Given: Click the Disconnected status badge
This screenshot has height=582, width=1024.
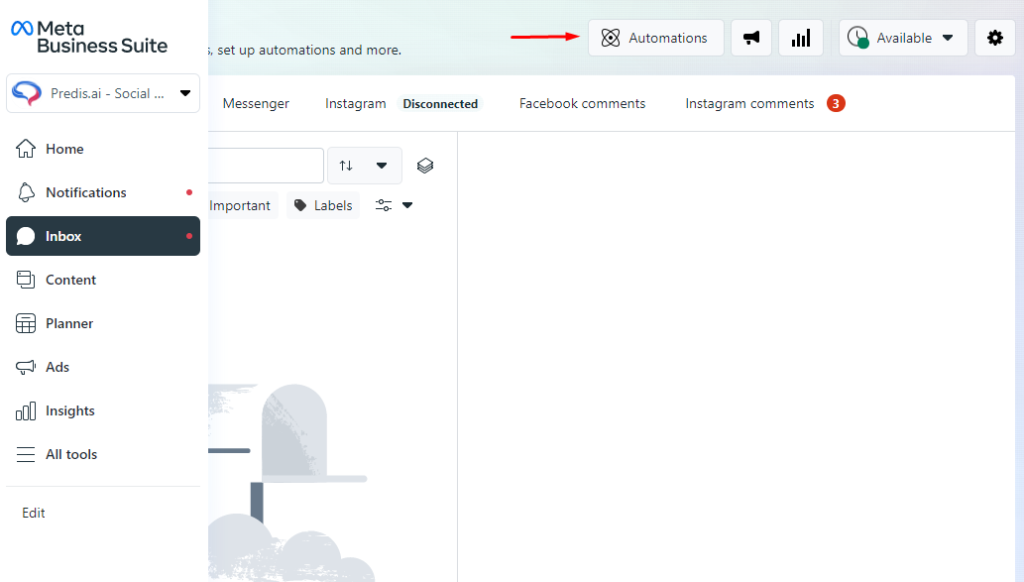Looking at the screenshot, I should pos(440,104).
